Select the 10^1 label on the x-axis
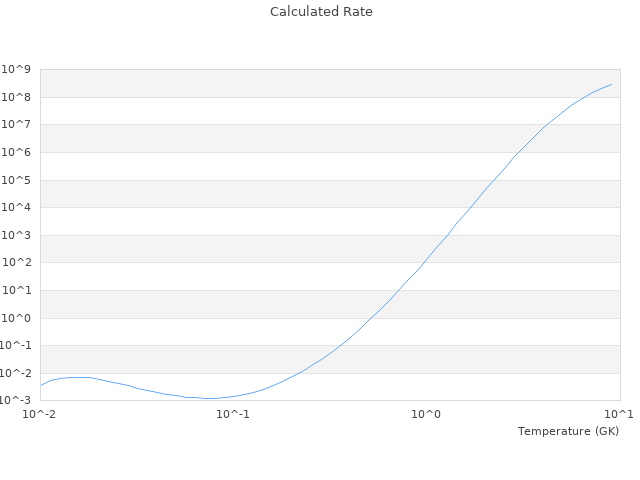 tap(620, 414)
